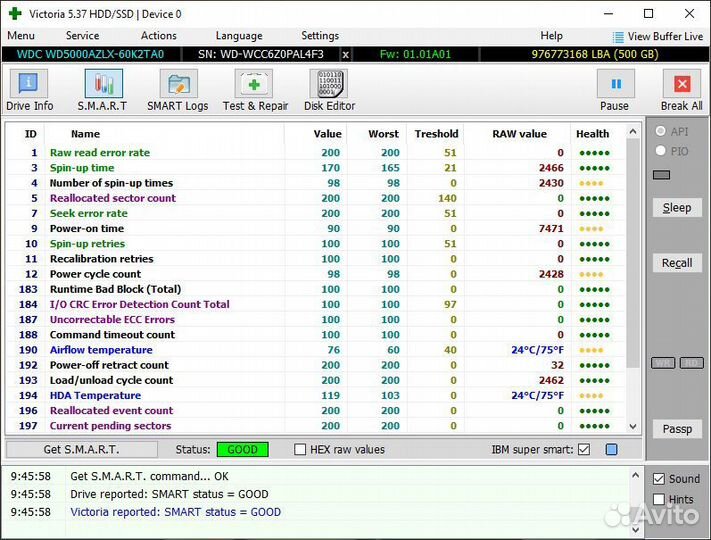Select the Power-on time row
Image resolution: width=711 pixels, height=540 pixels.
click(x=316, y=229)
